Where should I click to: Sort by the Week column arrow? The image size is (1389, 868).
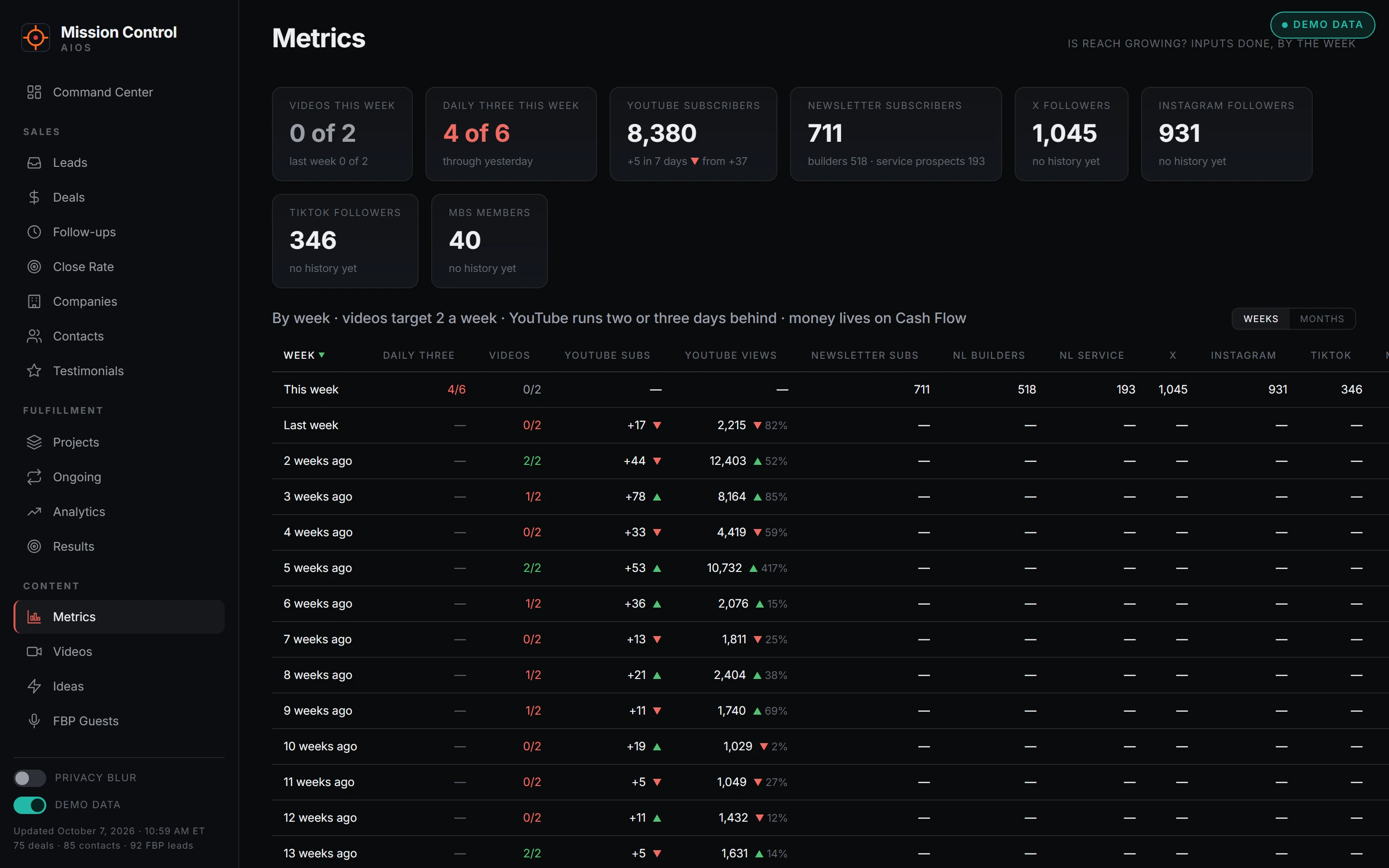pyautogui.click(x=322, y=355)
